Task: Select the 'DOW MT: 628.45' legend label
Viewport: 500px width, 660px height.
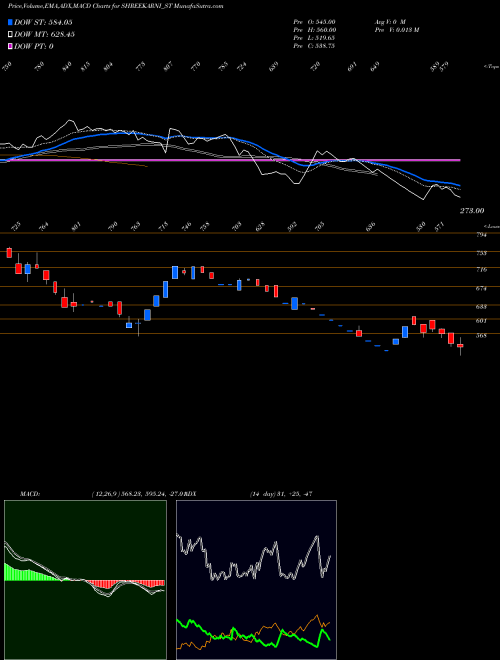Action: pyautogui.click(x=44, y=34)
